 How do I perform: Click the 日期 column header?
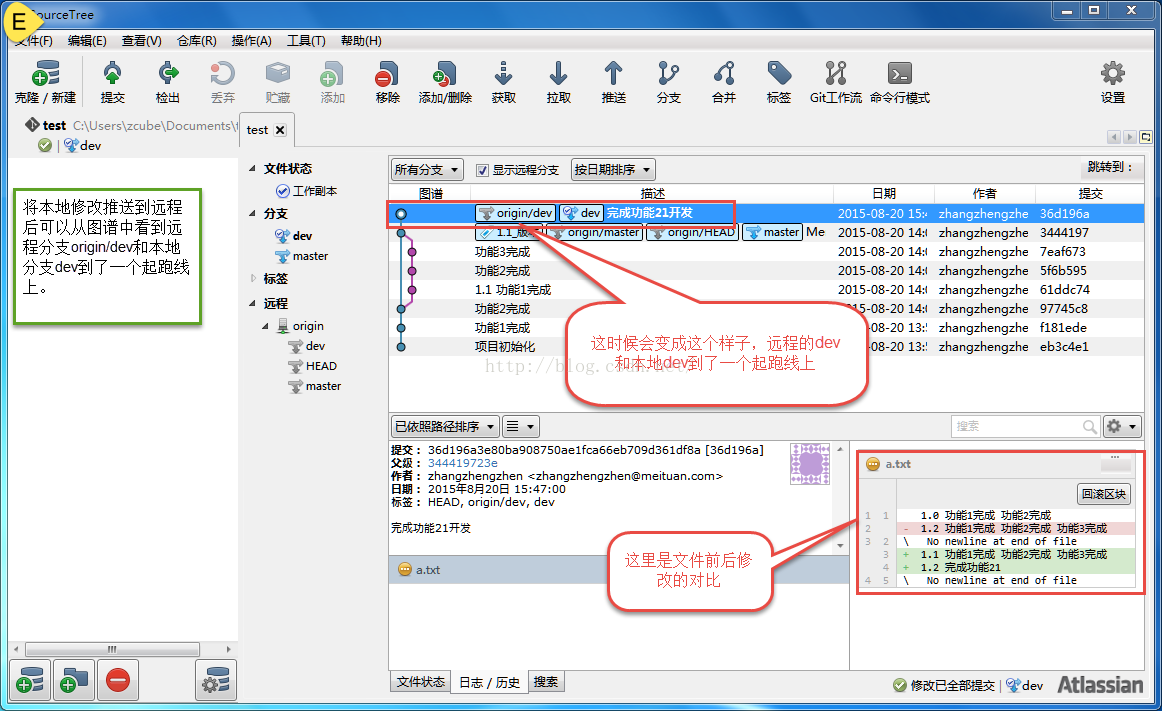click(883, 194)
